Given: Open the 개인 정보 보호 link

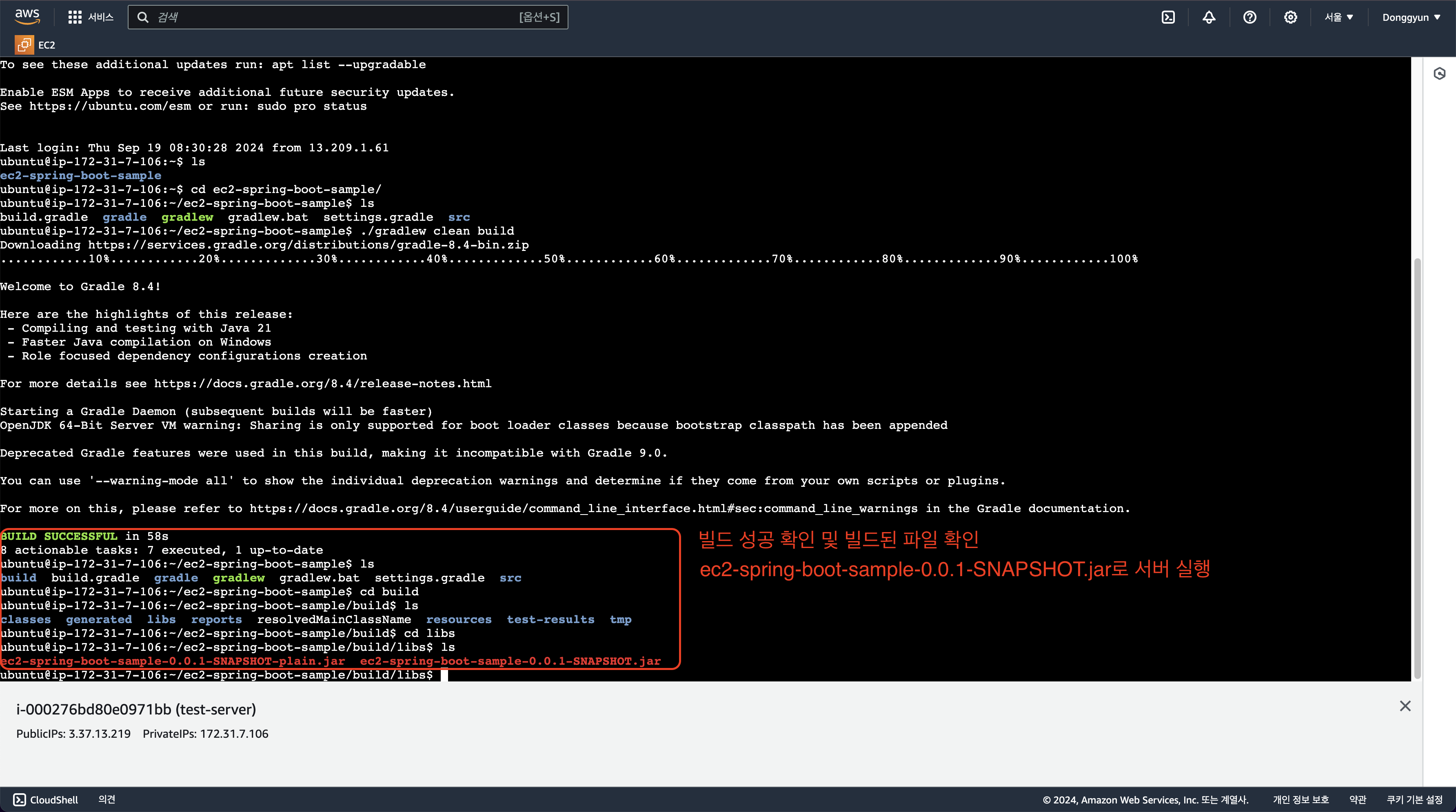Looking at the screenshot, I should (1300, 799).
